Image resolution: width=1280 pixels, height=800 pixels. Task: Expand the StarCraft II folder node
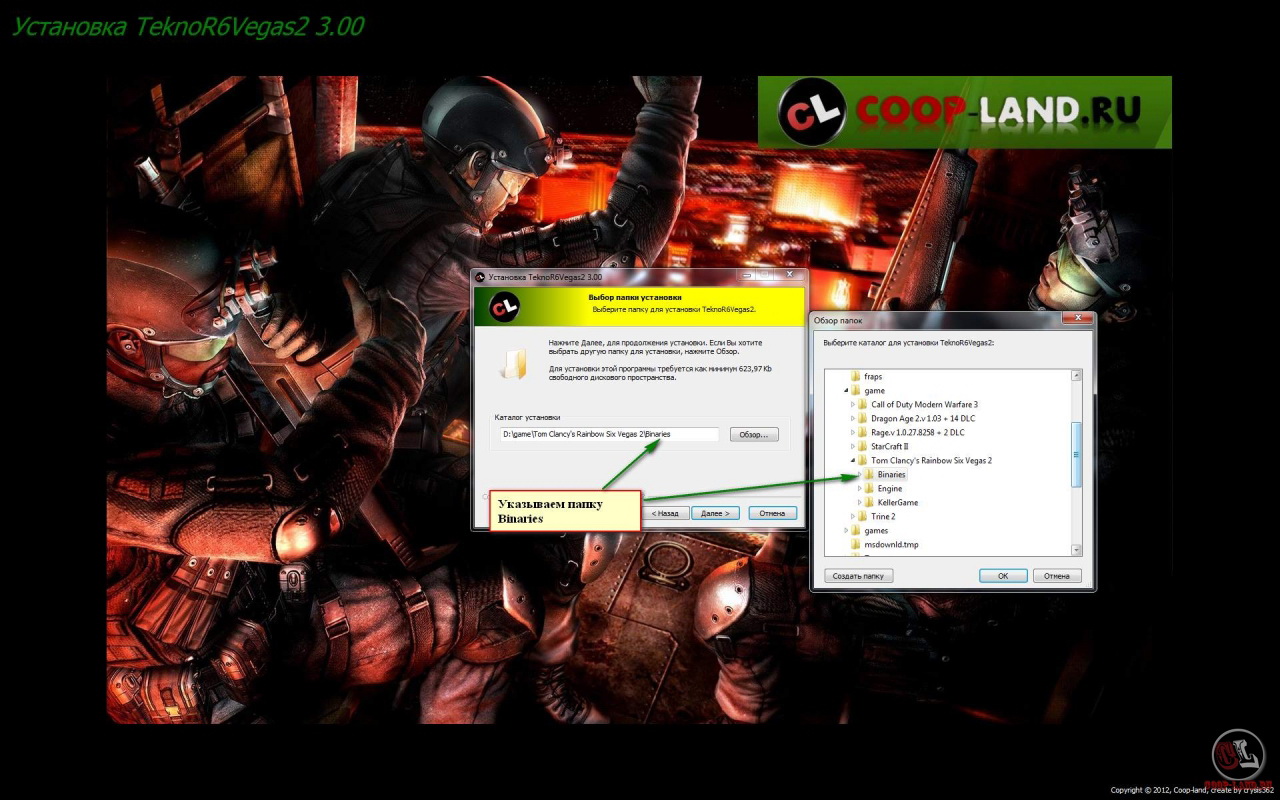(853, 446)
